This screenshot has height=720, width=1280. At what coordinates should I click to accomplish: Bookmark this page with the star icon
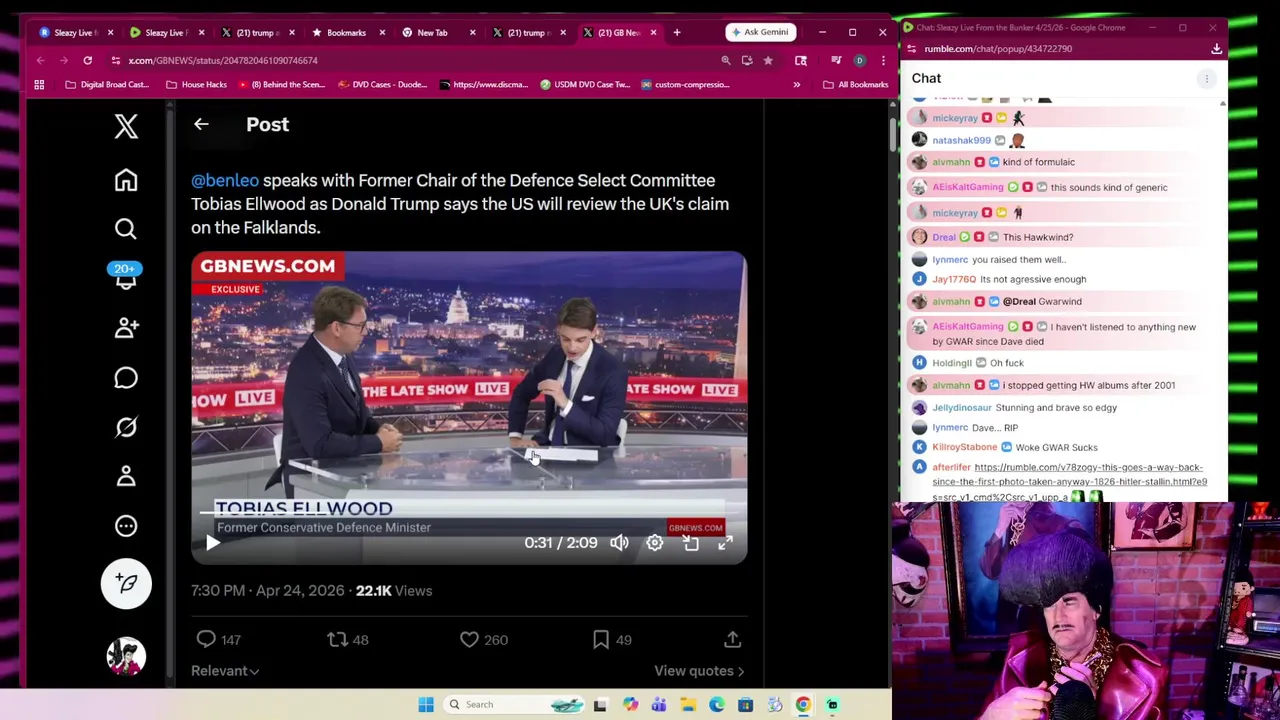click(x=768, y=60)
